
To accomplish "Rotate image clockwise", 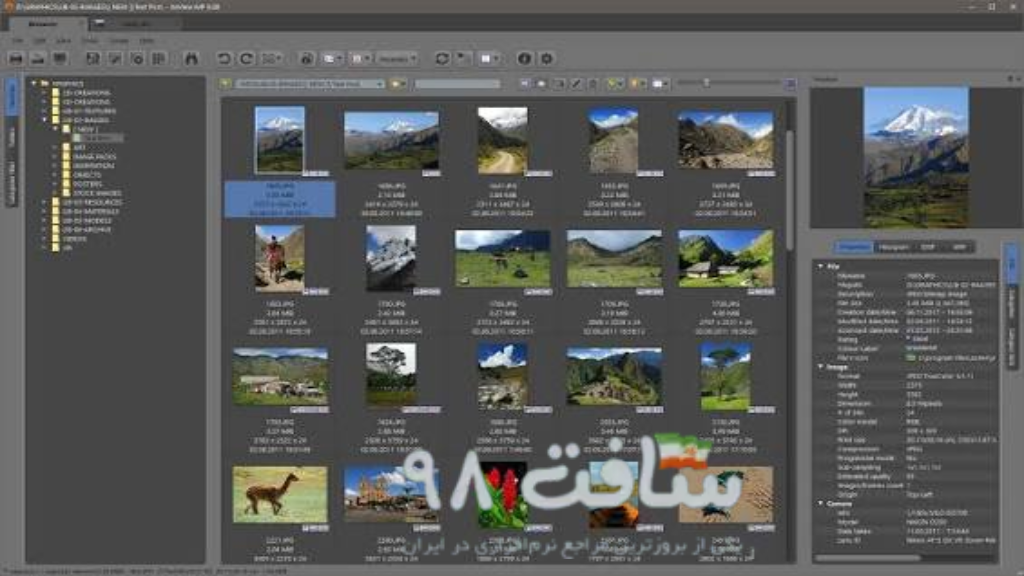I will [x=246, y=59].
